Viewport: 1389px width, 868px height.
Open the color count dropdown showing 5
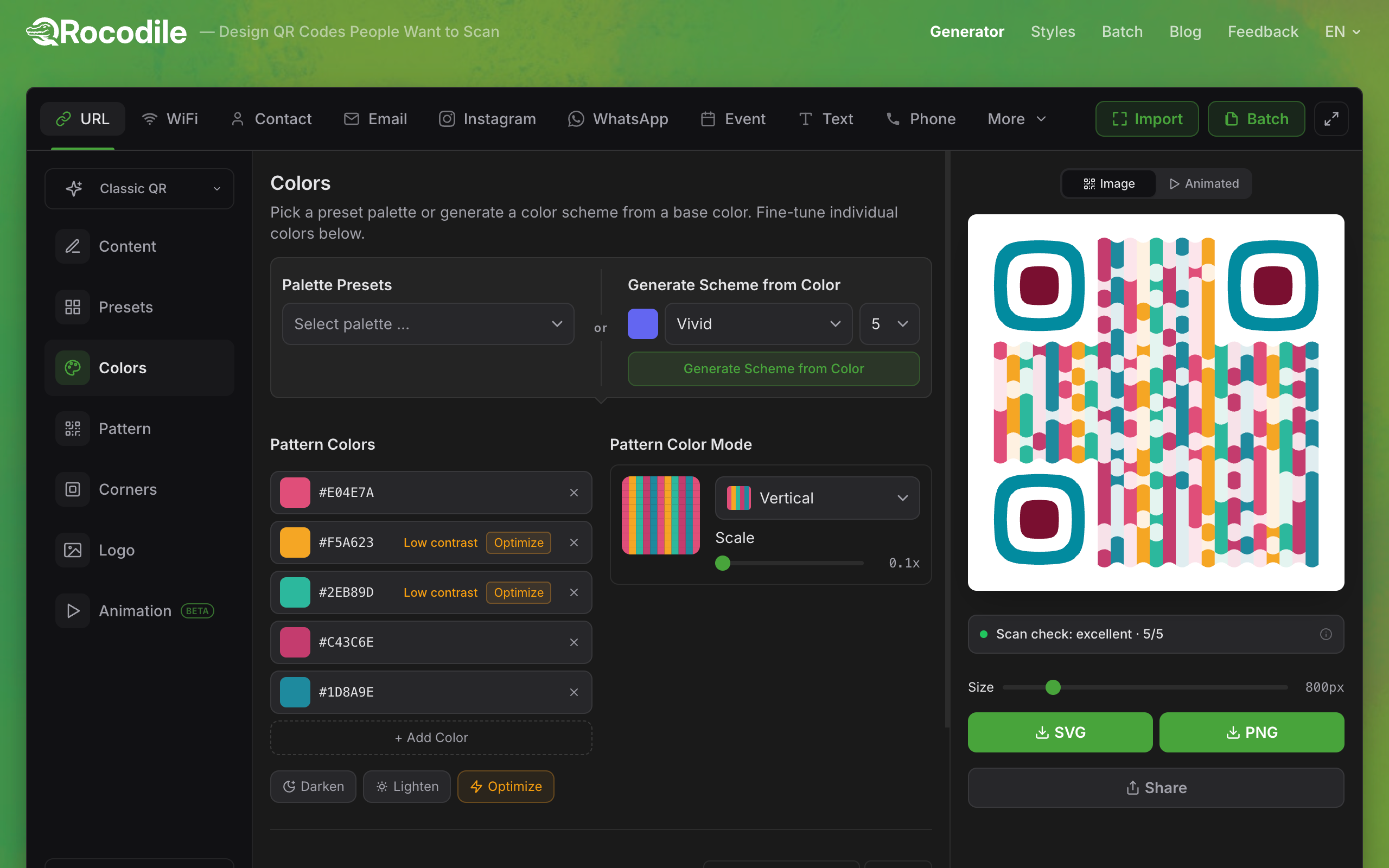890,324
